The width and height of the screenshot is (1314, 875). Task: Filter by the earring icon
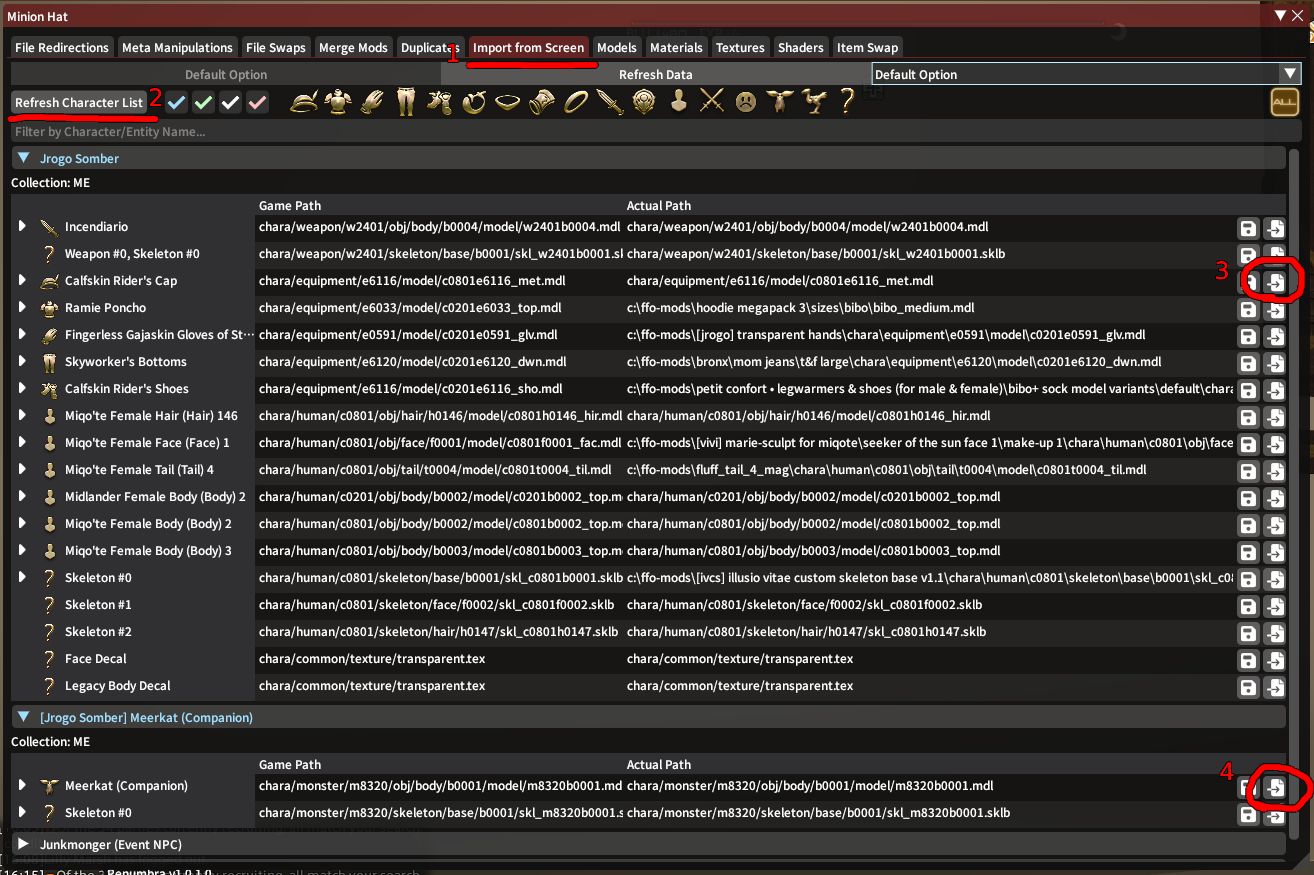(x=473, y=101)
